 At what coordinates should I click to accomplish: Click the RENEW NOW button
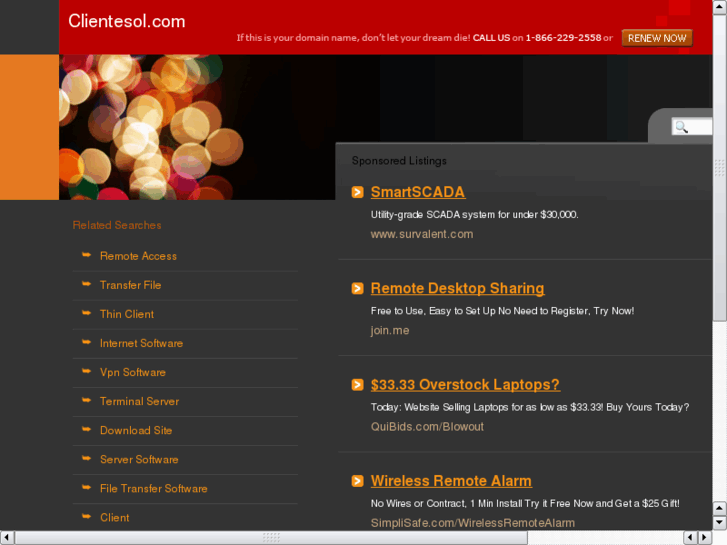click(x=657, y=38)
